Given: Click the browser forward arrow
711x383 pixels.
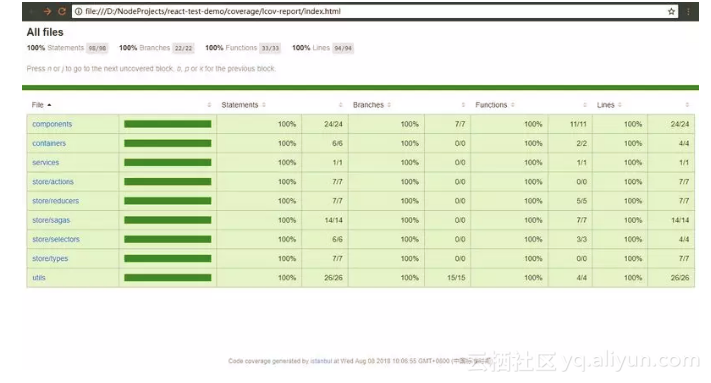Looking at the screenshot, I should [47, 11].
